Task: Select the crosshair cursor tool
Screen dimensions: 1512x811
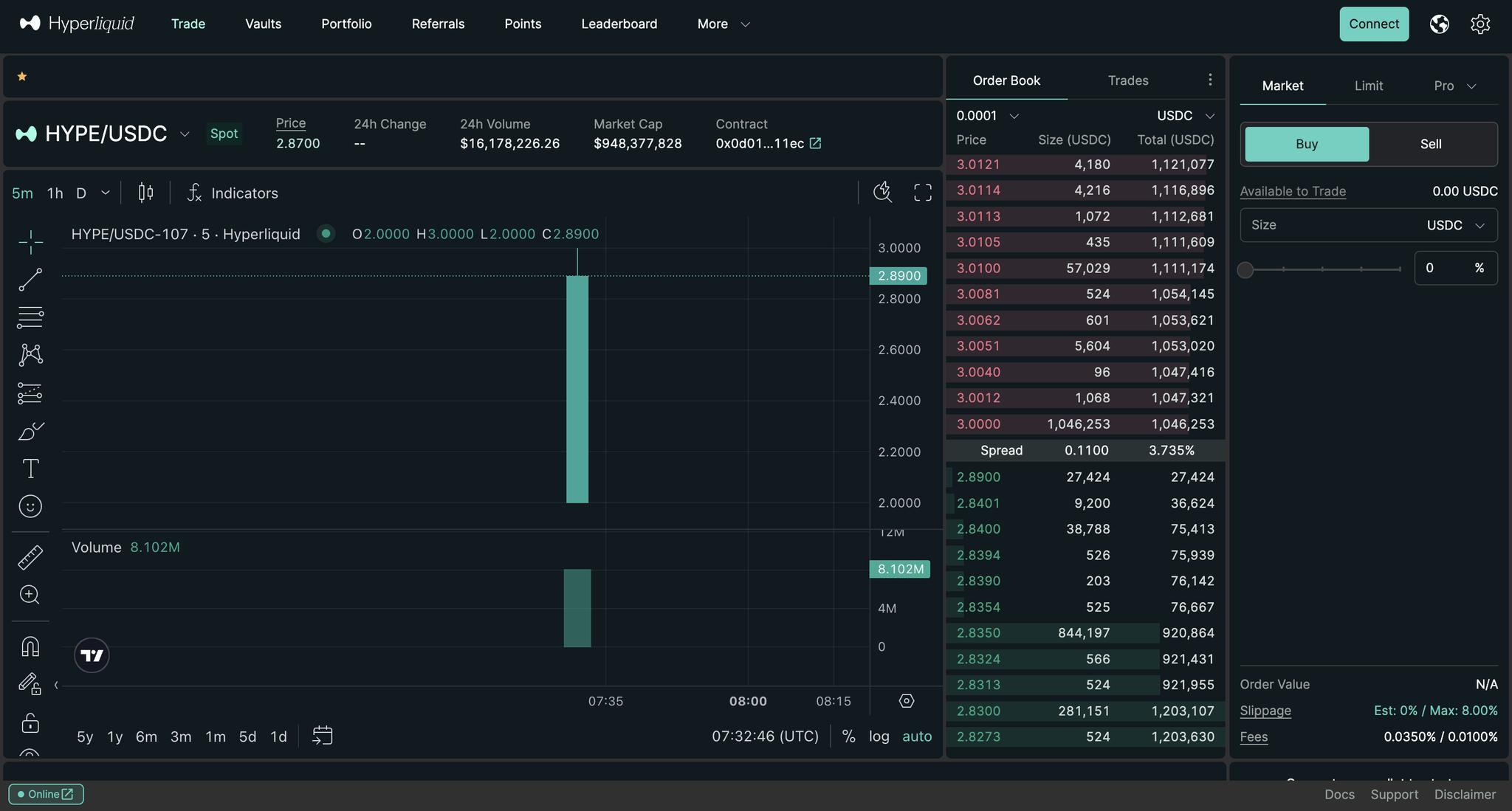Action: (30, 241)
